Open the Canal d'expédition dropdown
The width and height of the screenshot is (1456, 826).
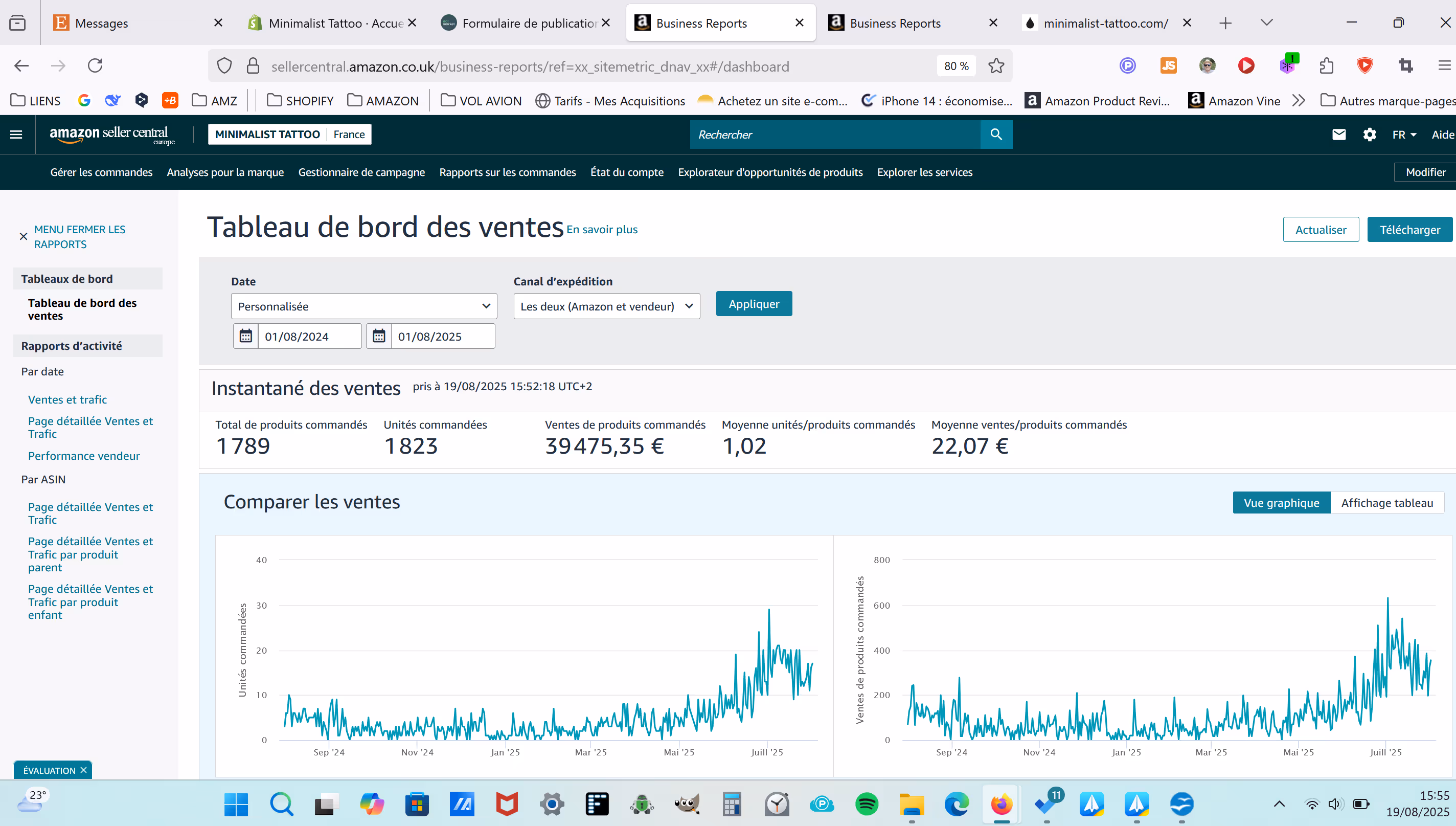tap(606, 306)
